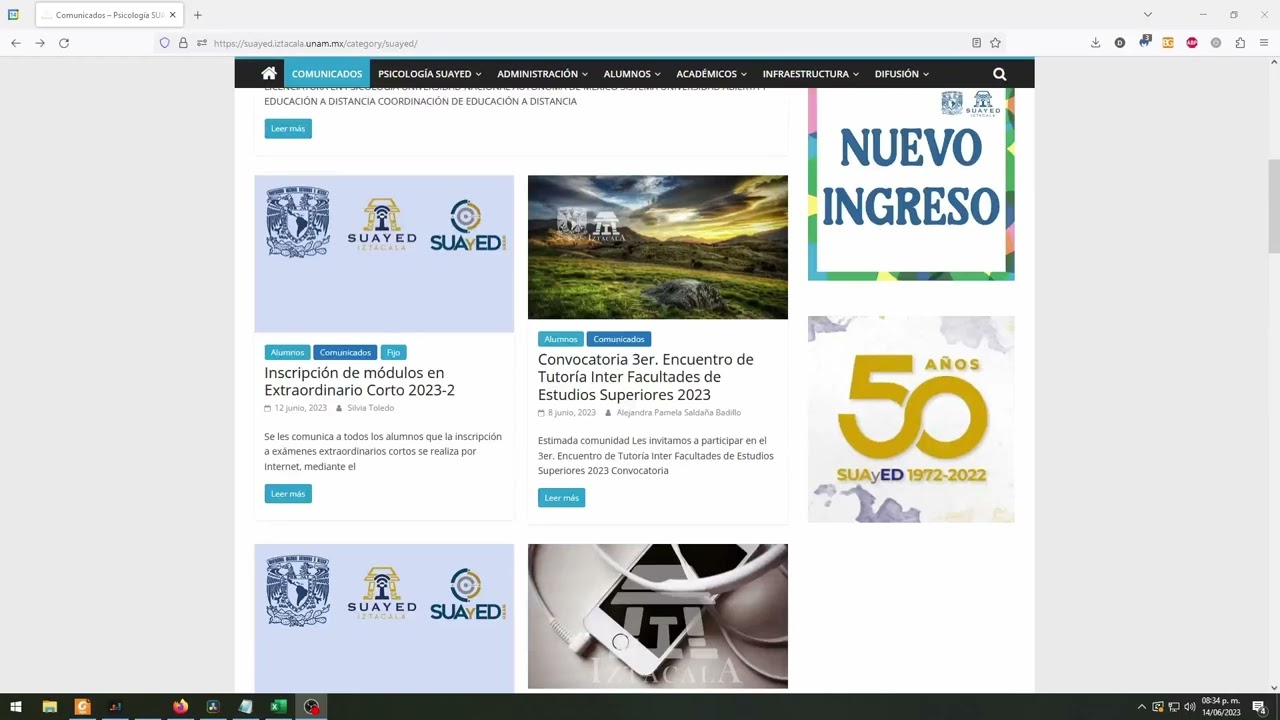Open the NUEVO INGRESO banner
Image resolution: width=1280 pixels, height=720 pixels.
(x=911, y=184)
